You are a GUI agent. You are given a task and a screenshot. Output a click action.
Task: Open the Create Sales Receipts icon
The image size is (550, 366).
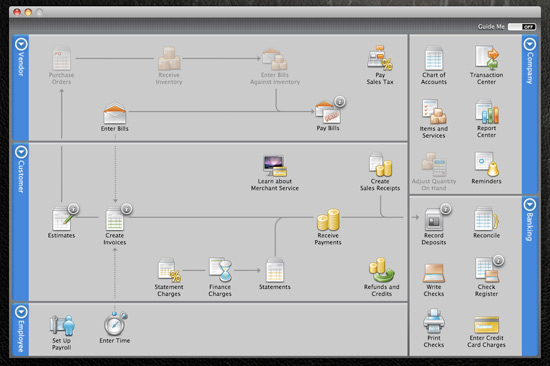point(380,165)
